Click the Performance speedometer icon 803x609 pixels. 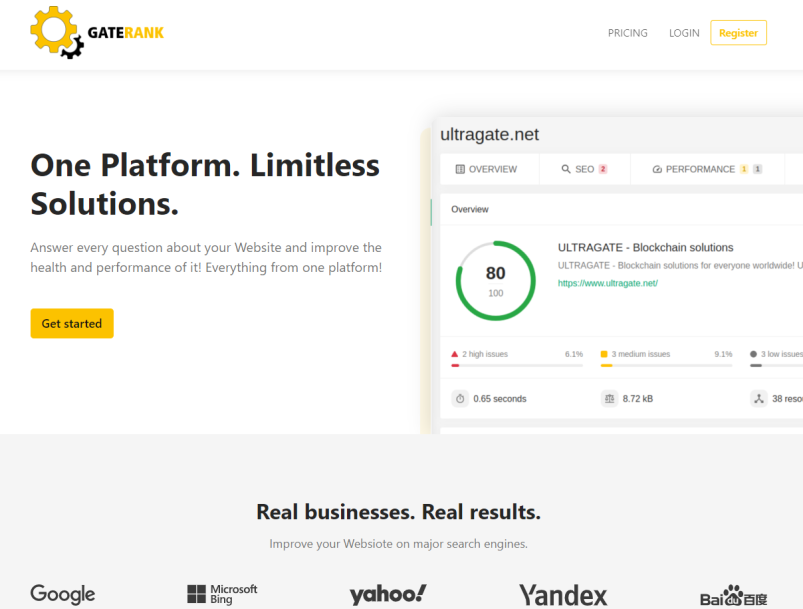click(x=657, y=169)
